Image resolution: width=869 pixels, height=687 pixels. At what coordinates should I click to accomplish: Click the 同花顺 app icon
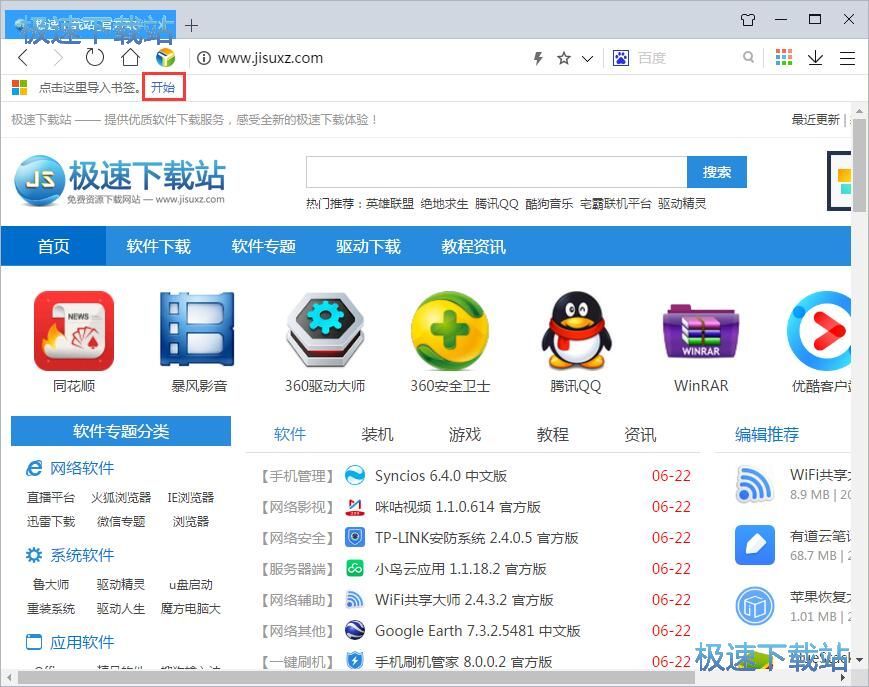coord(74,331)
